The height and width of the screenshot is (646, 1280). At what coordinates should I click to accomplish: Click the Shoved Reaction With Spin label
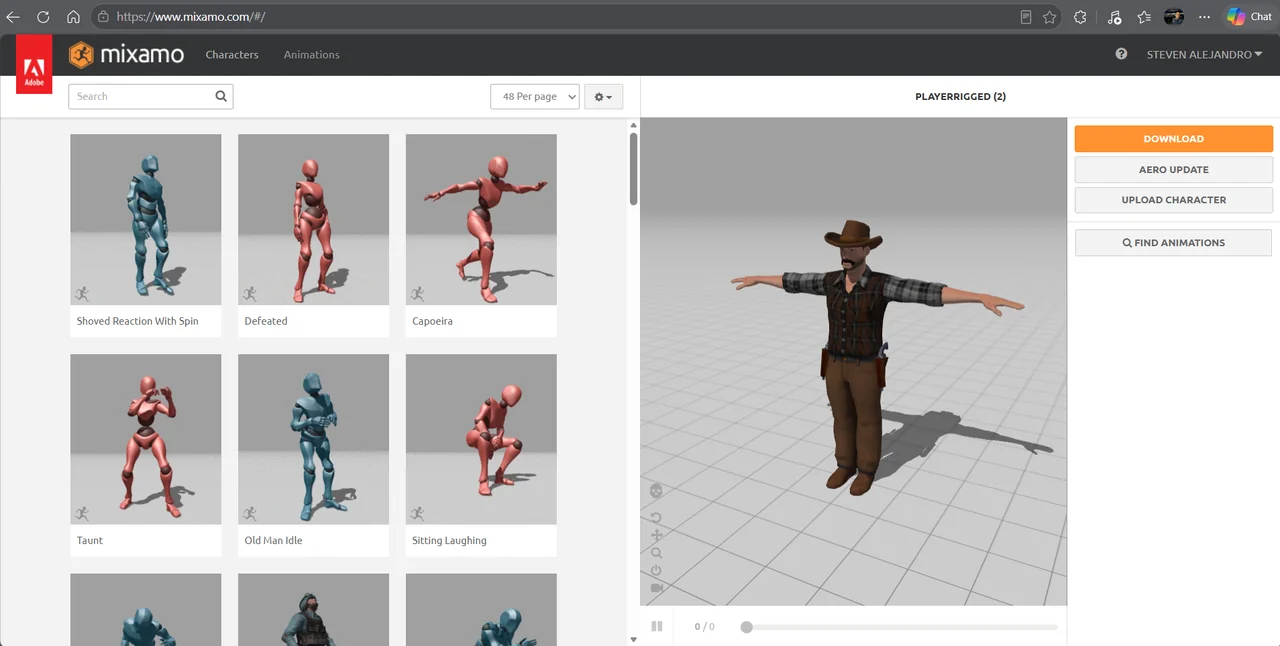[x=137, y=321]
